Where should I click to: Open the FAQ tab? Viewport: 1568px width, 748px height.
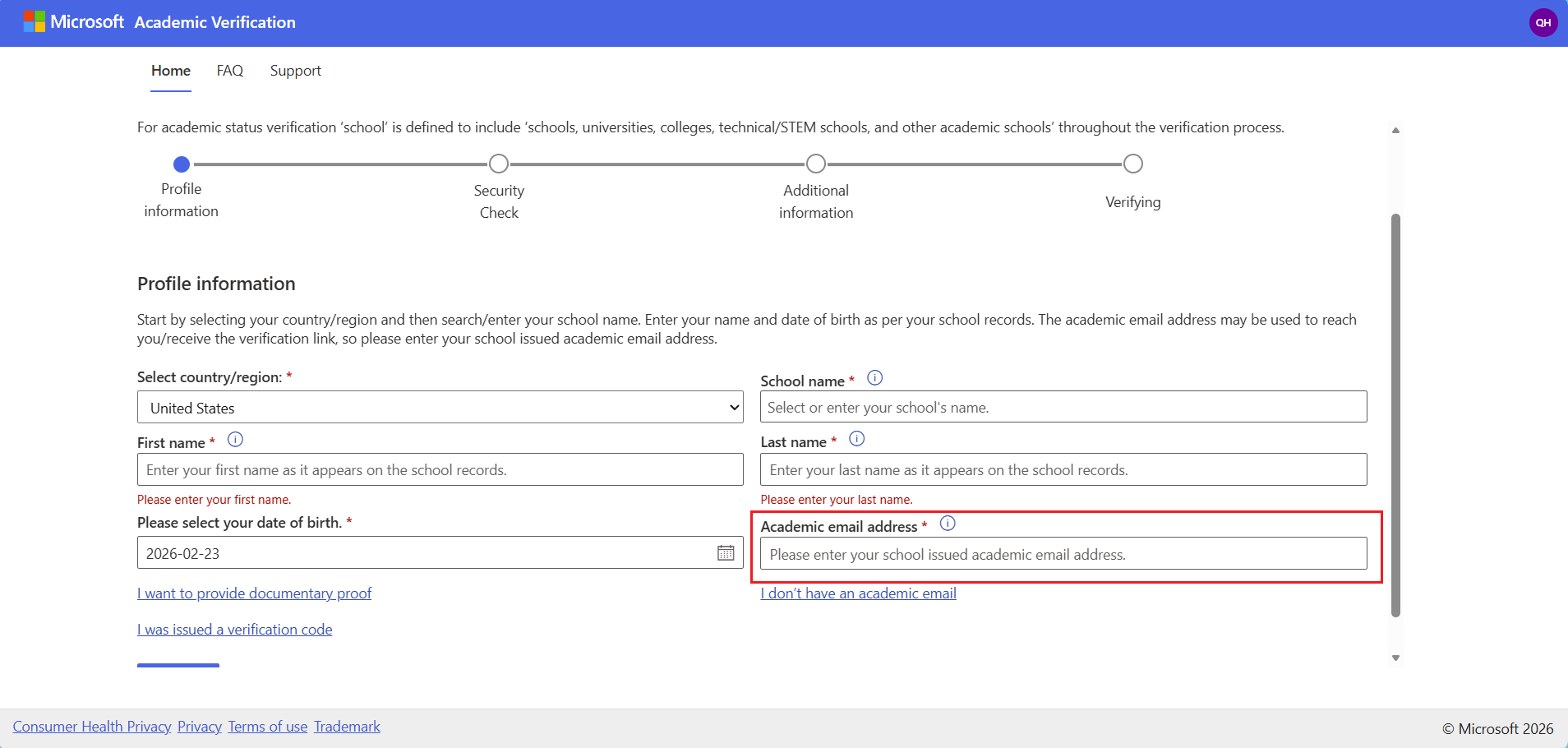[x=230, y=71]
